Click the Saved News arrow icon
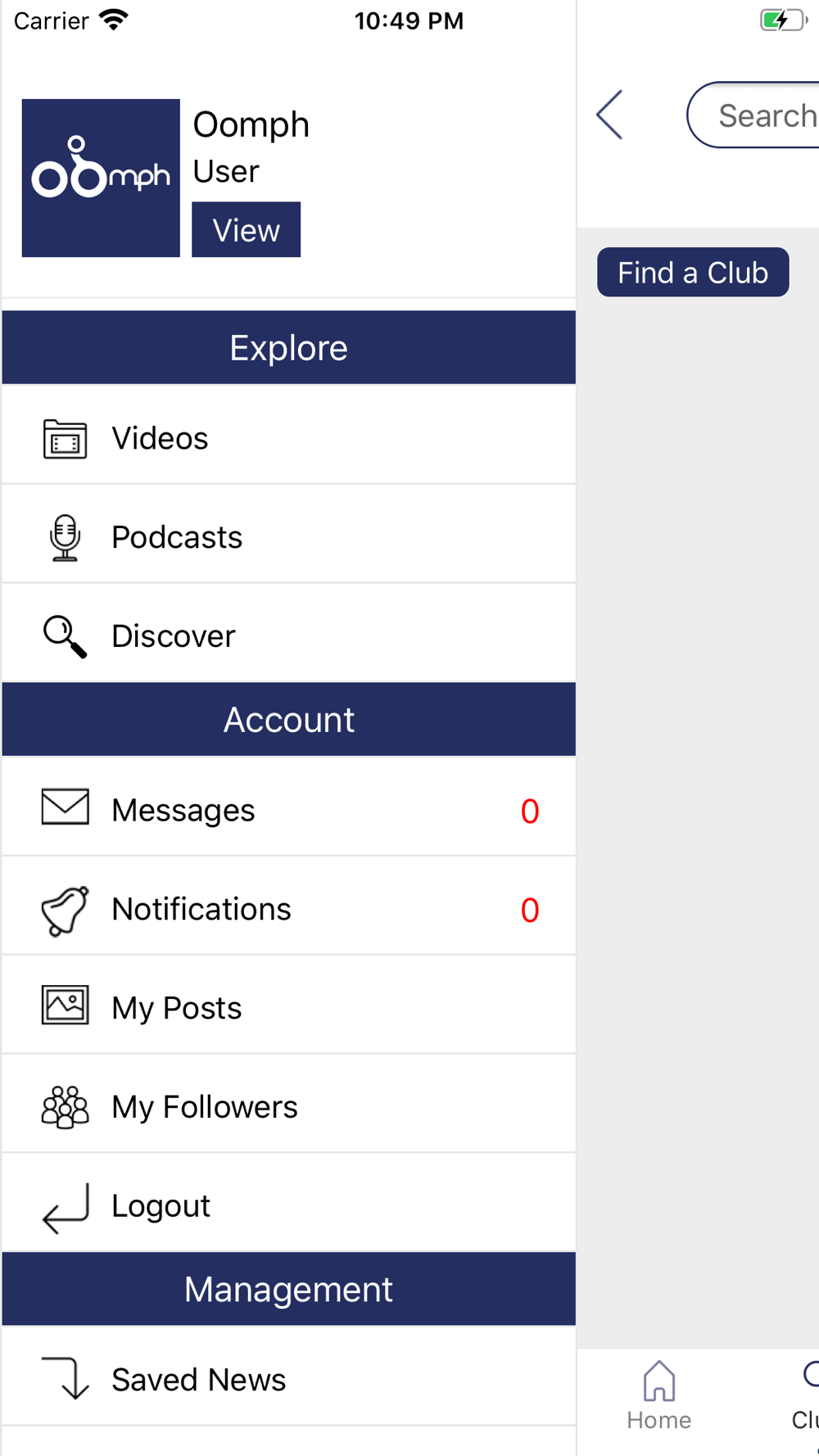The image size is (819, 1456). pos(65,1378)
